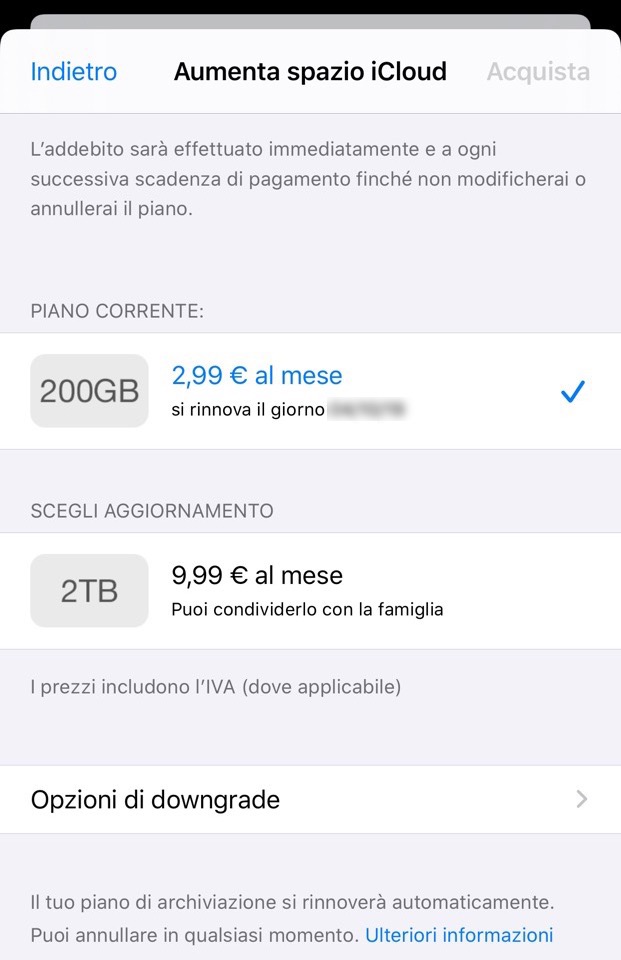Select the 2,99 € al mese plan
This screenshot has width=621, height=960.
point(257,375)
